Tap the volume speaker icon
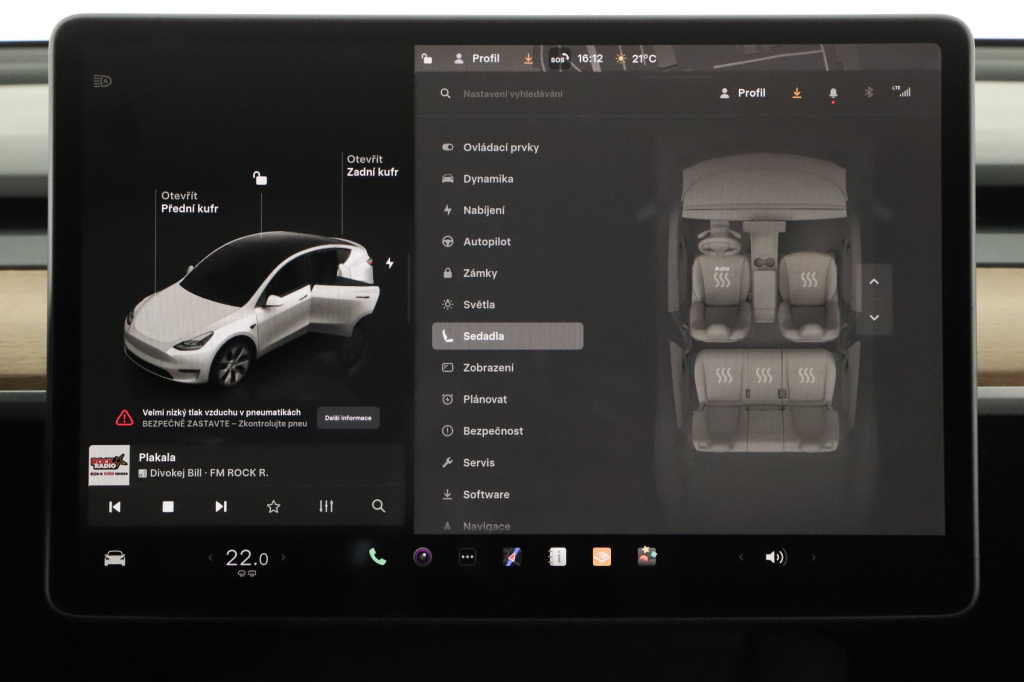The image size is (1024, 682). click(x=776, y=557)
